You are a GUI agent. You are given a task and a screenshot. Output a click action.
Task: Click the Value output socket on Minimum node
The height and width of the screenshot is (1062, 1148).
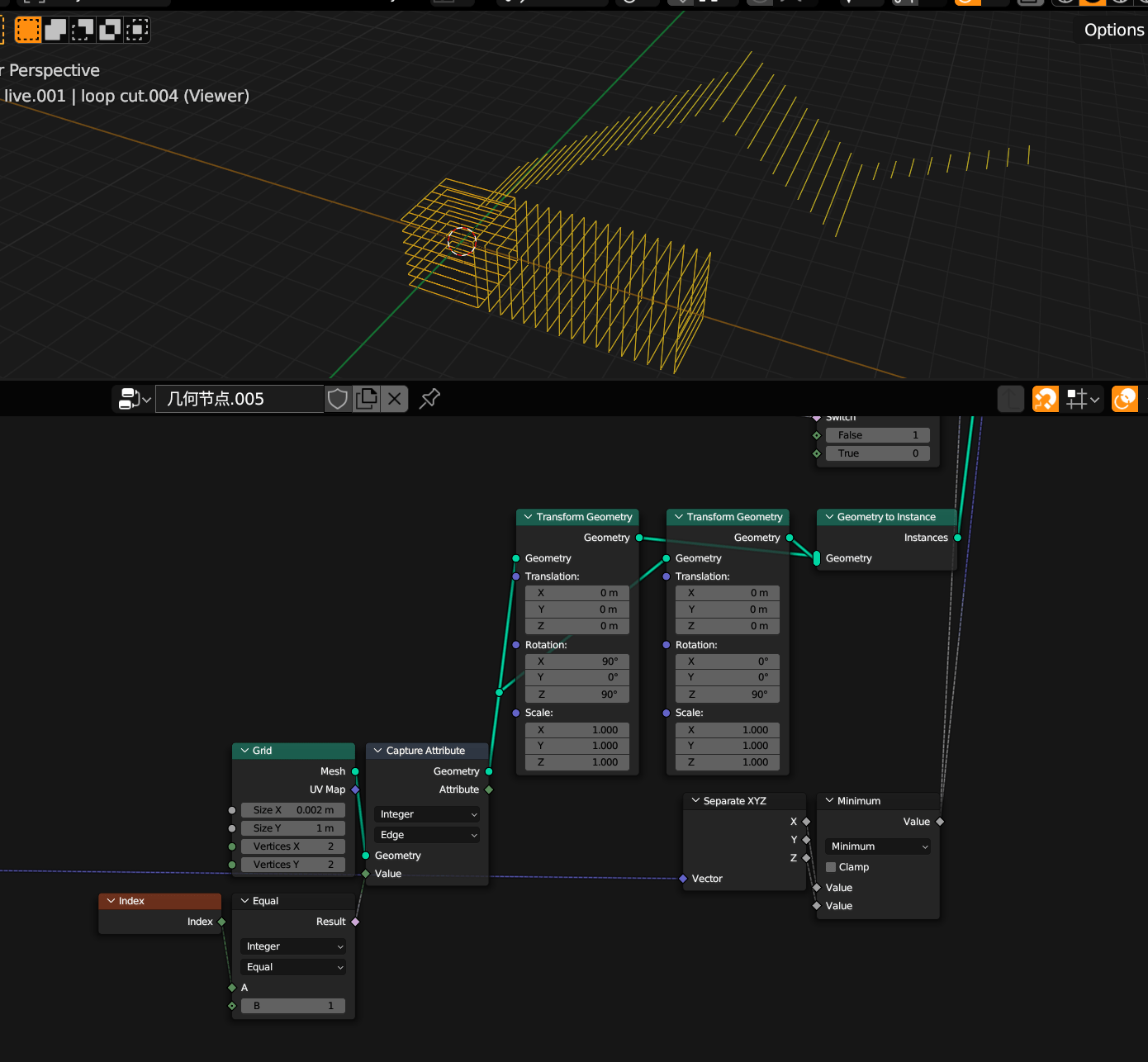pyautogui.click(x=941, y=822)
